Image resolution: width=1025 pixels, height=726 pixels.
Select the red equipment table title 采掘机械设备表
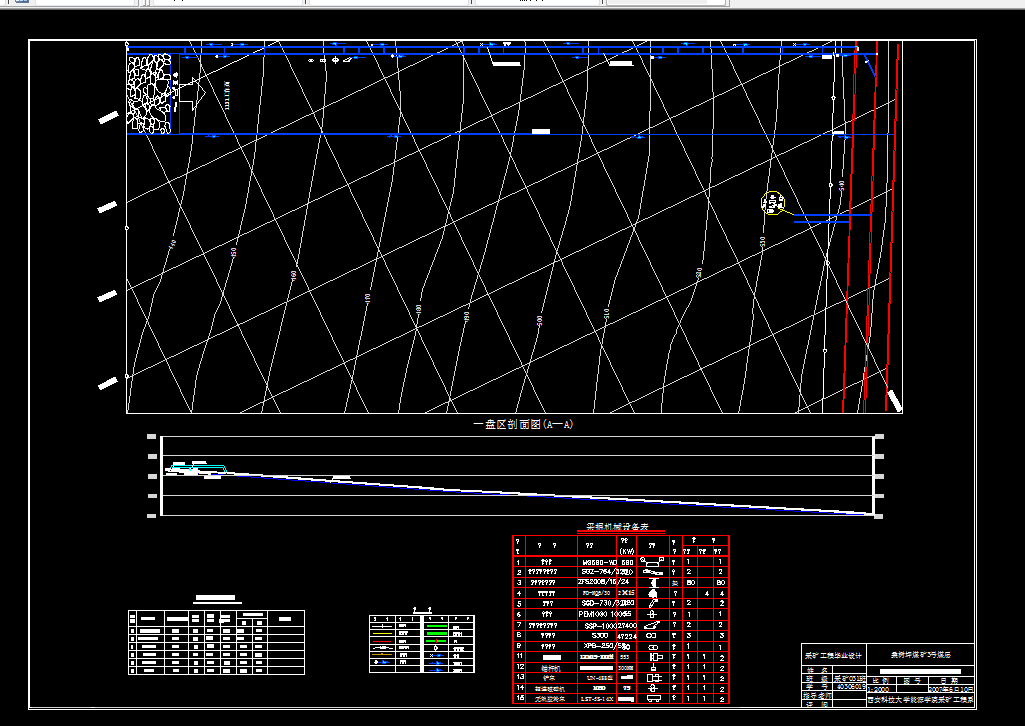(617, 527)
